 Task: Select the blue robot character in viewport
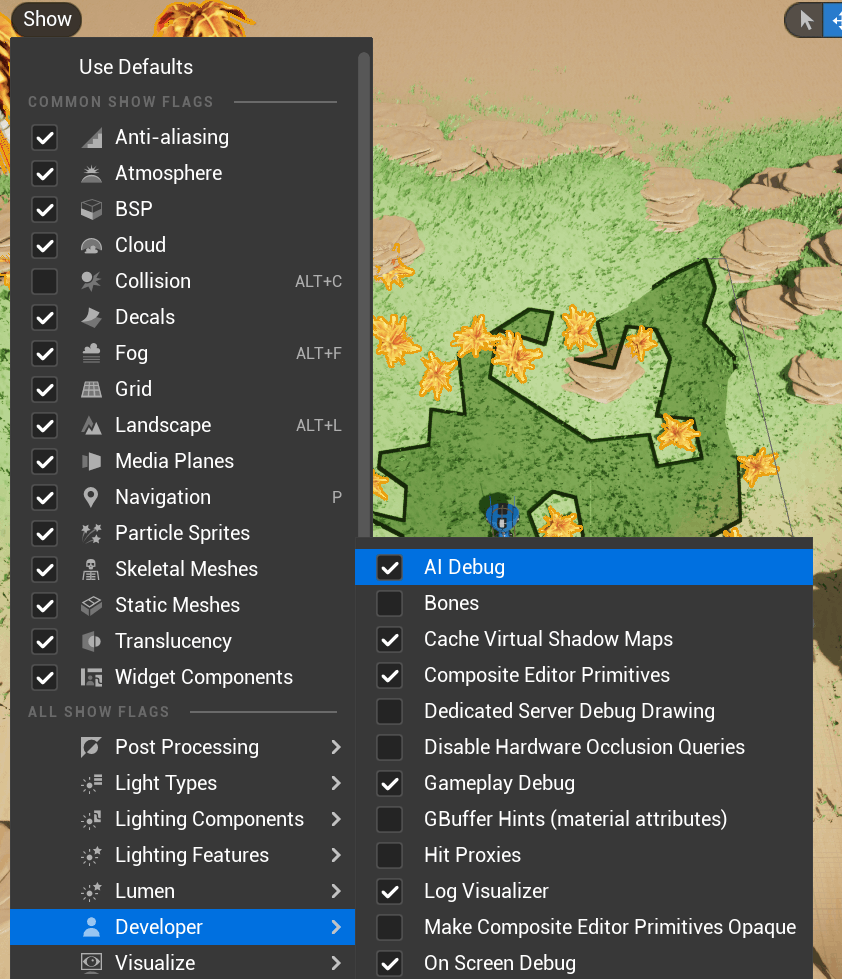click(502, 519)
